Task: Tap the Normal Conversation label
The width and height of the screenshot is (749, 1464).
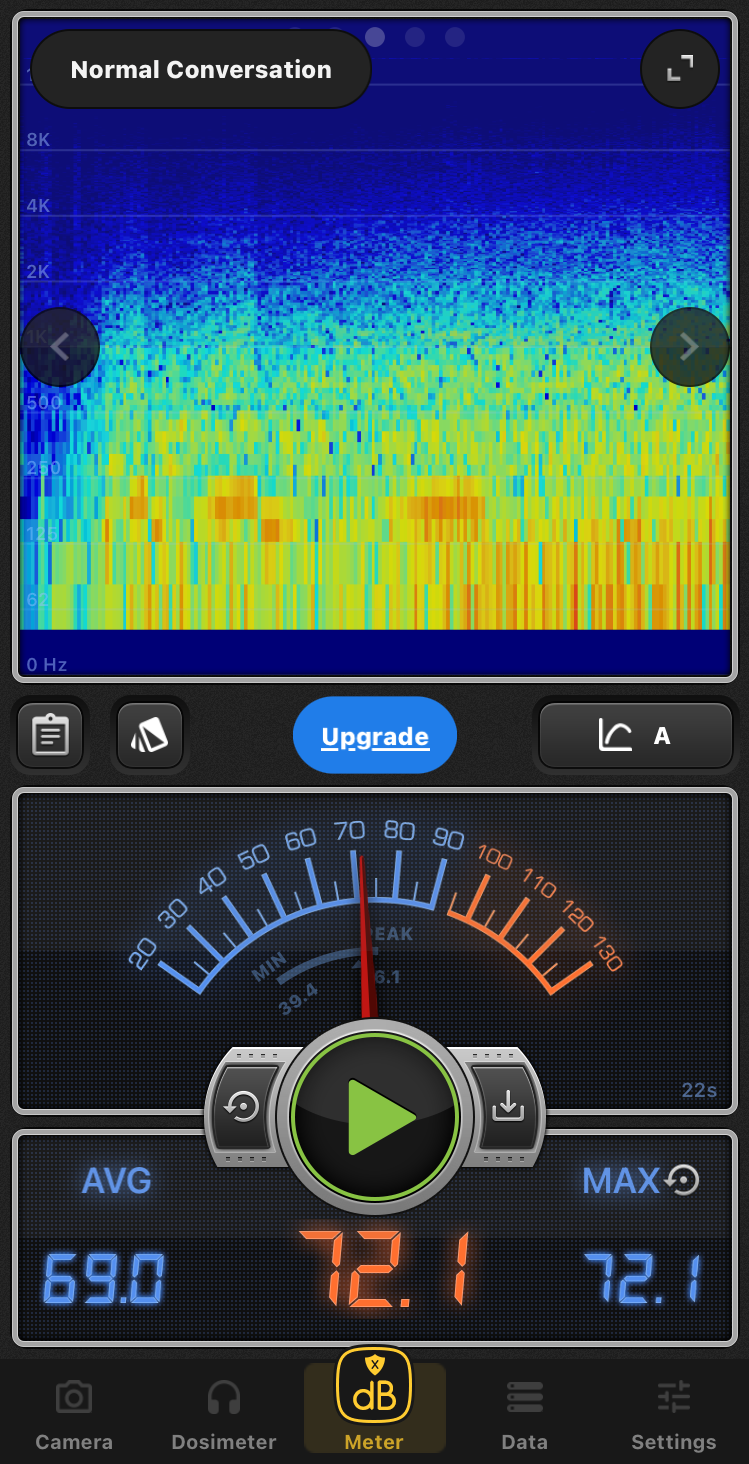Action: [x=201, y=70]
